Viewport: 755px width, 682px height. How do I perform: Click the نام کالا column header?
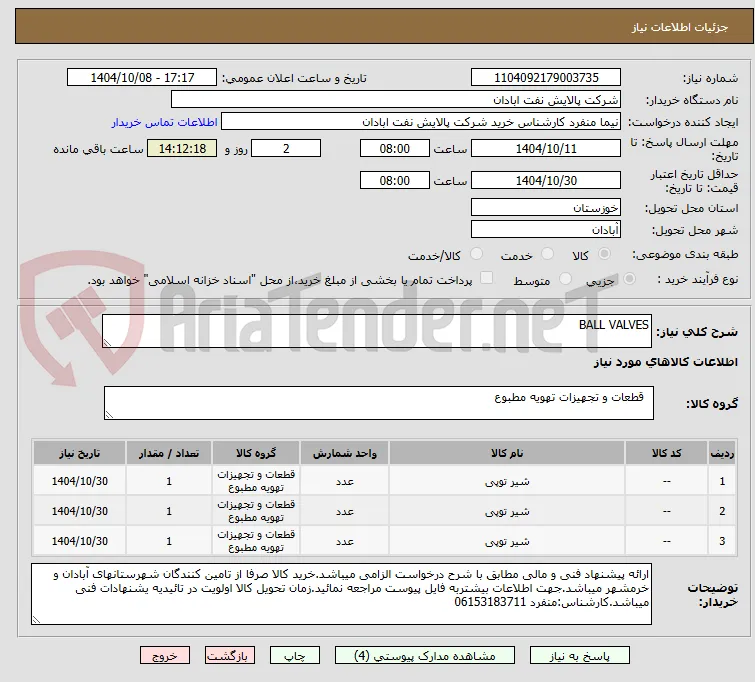[x=507, y=453]
